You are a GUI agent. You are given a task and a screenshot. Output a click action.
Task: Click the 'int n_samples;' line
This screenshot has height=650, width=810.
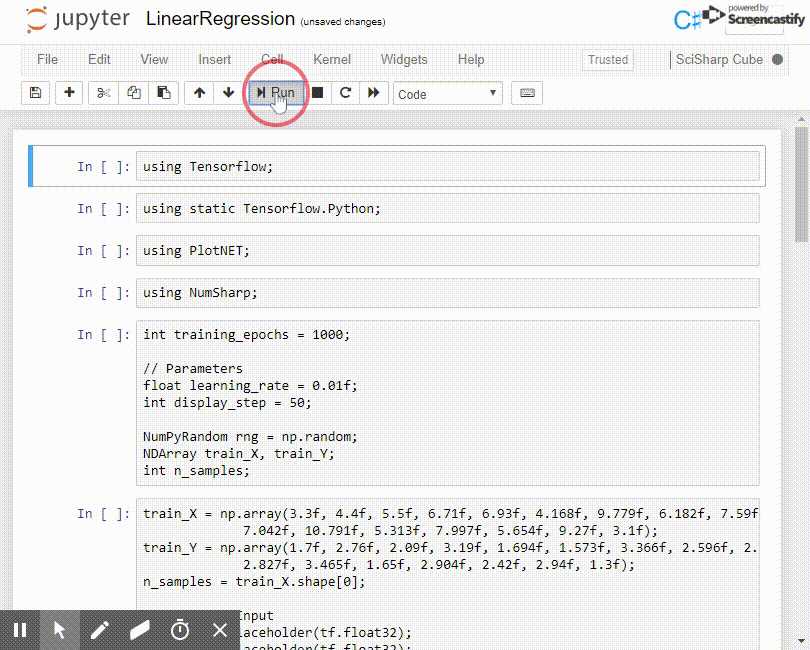tap(196, 471)
